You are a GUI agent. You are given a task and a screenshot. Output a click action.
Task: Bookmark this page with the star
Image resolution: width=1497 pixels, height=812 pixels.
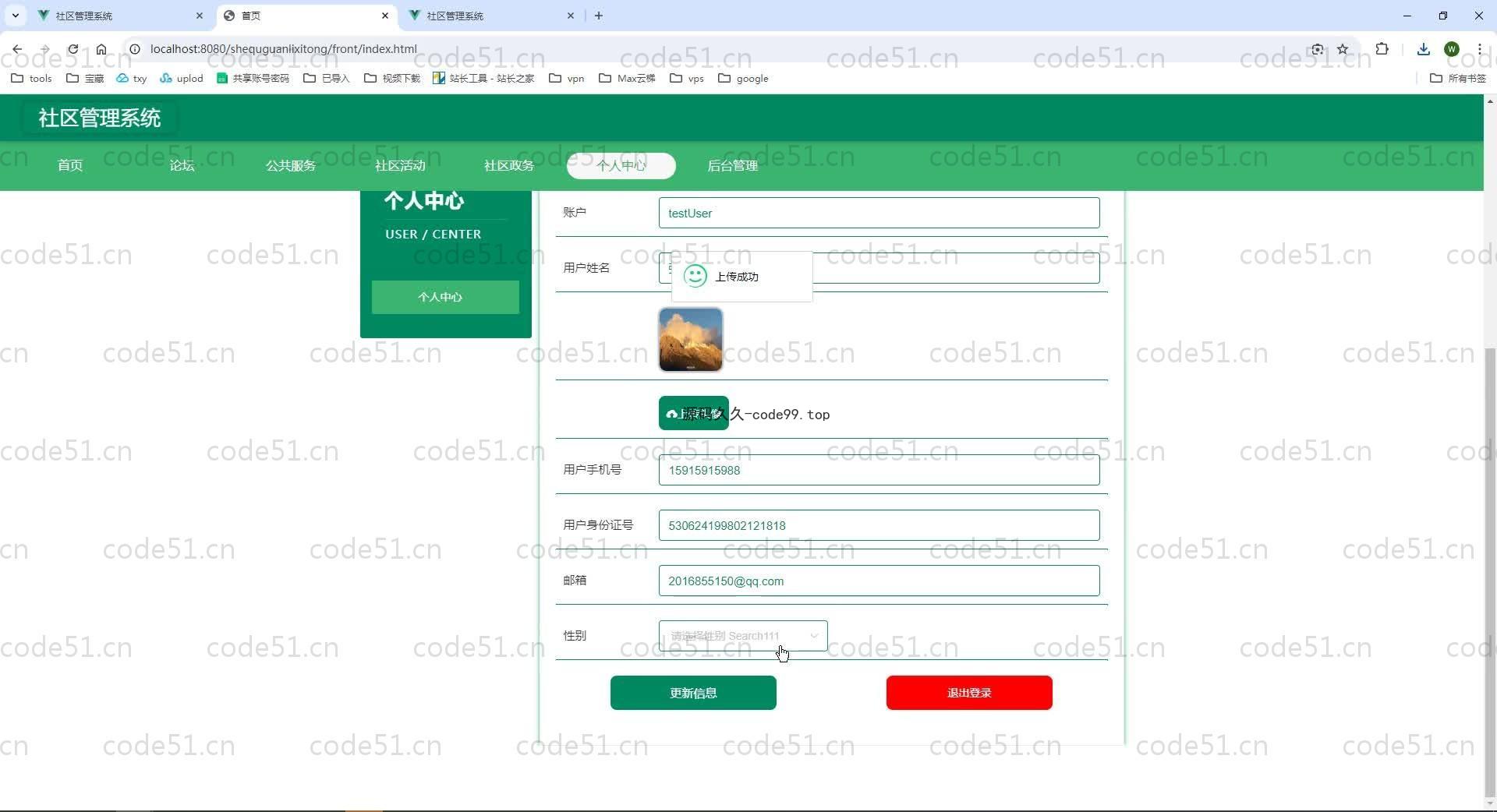[1343, 49]
